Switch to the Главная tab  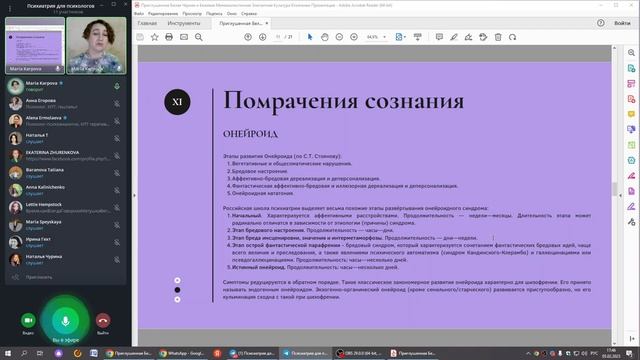(147, 23)
